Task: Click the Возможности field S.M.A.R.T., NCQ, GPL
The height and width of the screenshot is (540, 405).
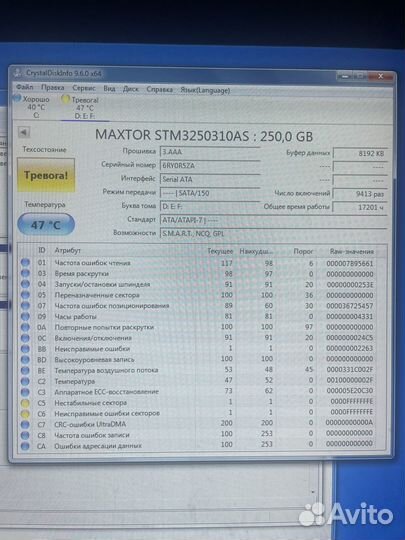Action: pyautogui.click(x=274, y=233)
